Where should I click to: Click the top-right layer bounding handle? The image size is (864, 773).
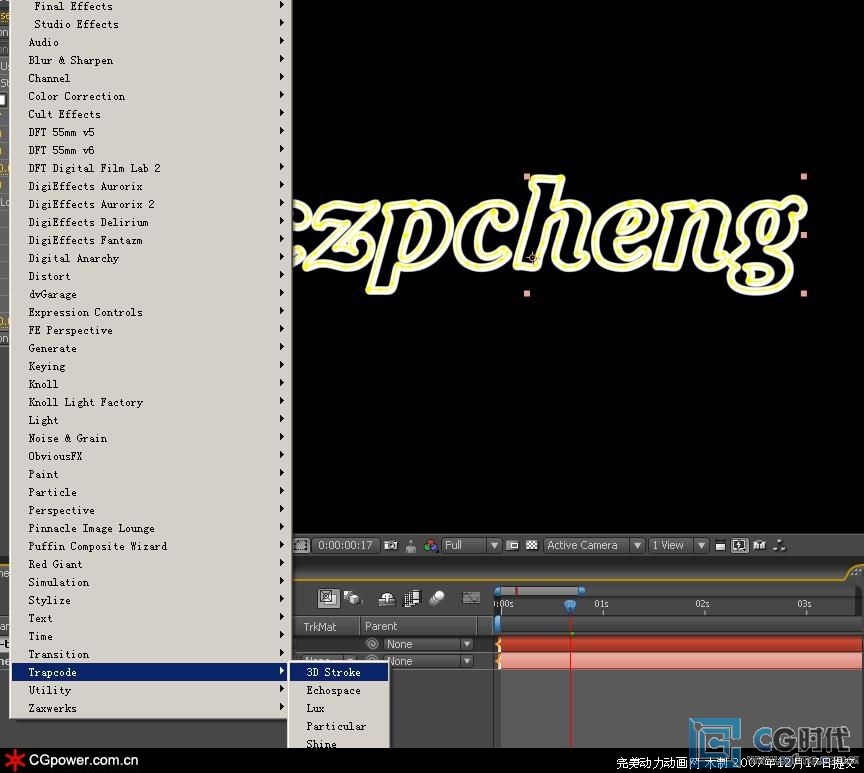tap(804, 176)
